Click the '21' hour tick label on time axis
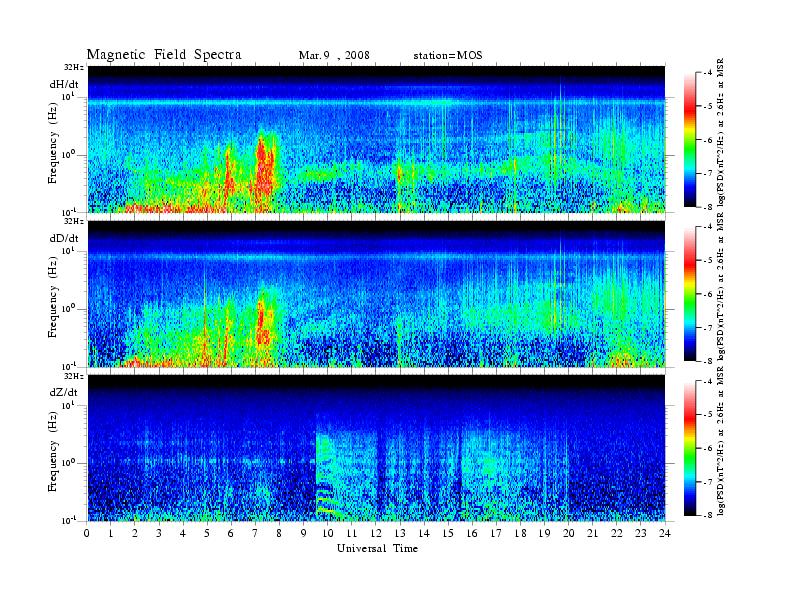The height and width of the screenshot is (612, 792). pyautogui.click(x=592, y=533)
